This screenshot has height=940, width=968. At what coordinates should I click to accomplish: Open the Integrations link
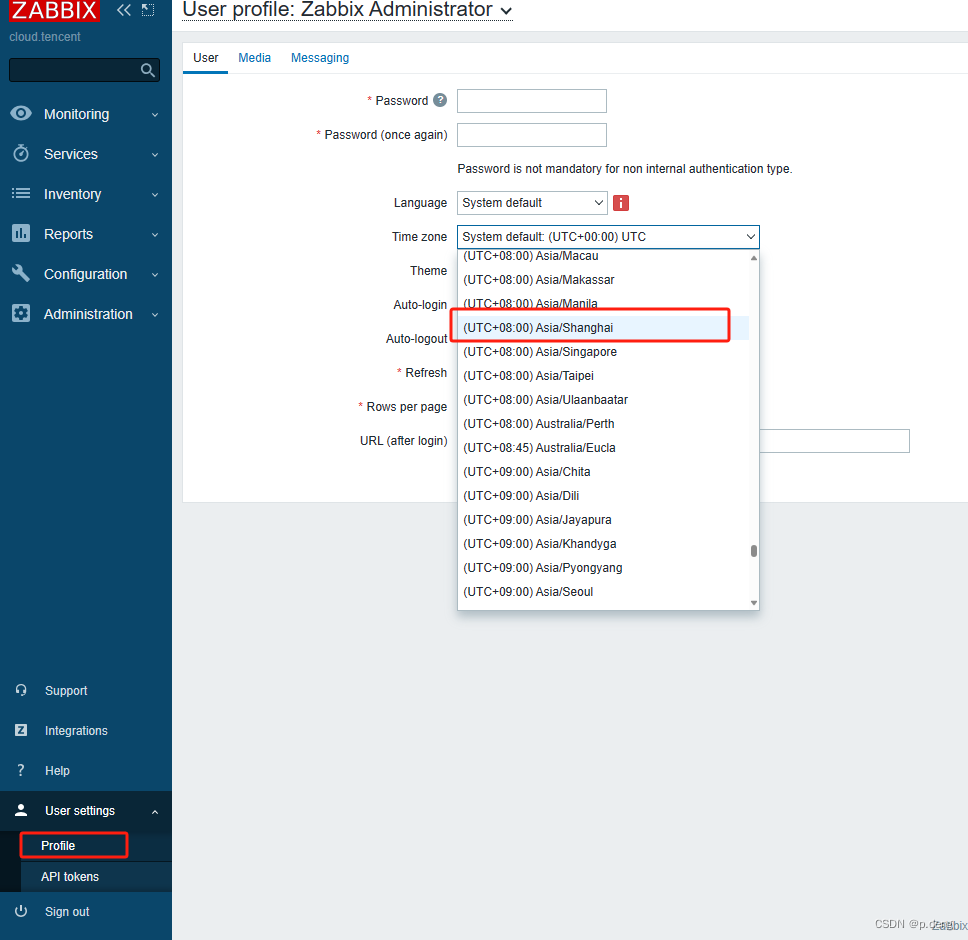point(76,731)
